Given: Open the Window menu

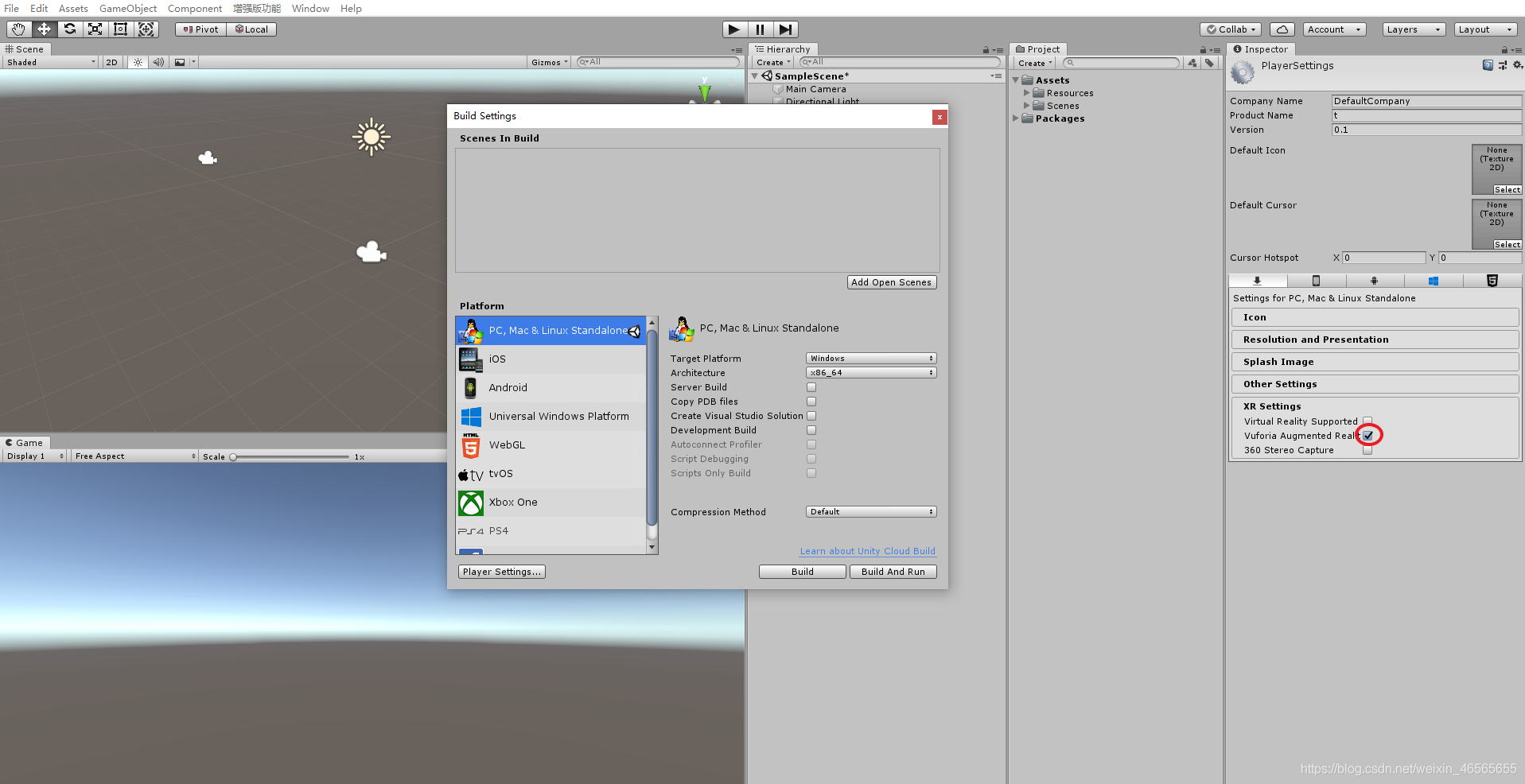Looking at the screenshot, I should pos(310,9).
